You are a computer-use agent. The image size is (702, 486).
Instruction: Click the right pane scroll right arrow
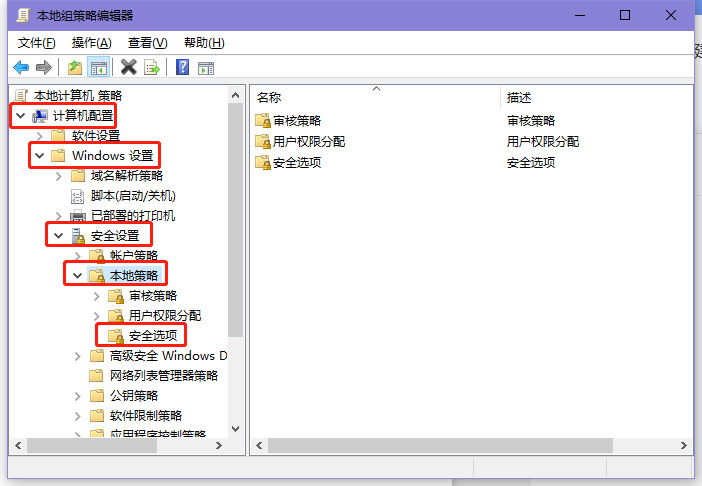coord(684,445)
